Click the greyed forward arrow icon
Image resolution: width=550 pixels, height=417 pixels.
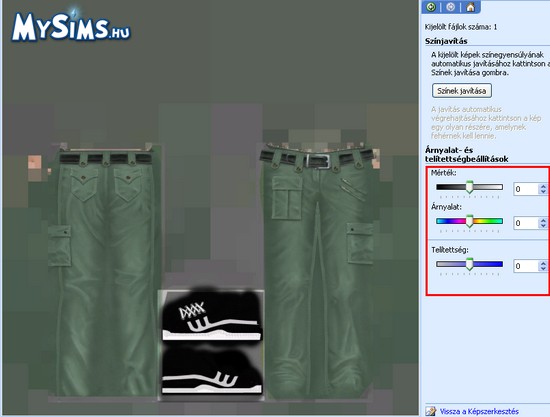451,7
